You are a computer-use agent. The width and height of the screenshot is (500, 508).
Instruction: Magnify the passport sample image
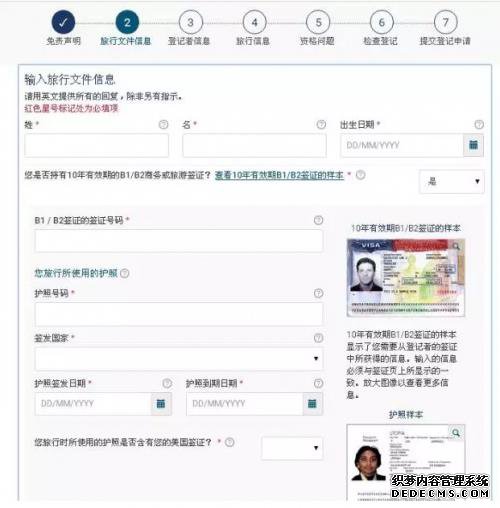click(456, 433)
